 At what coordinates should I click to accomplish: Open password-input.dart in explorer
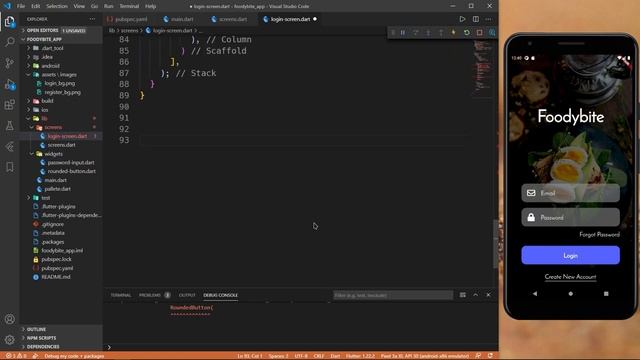[61, 162]
